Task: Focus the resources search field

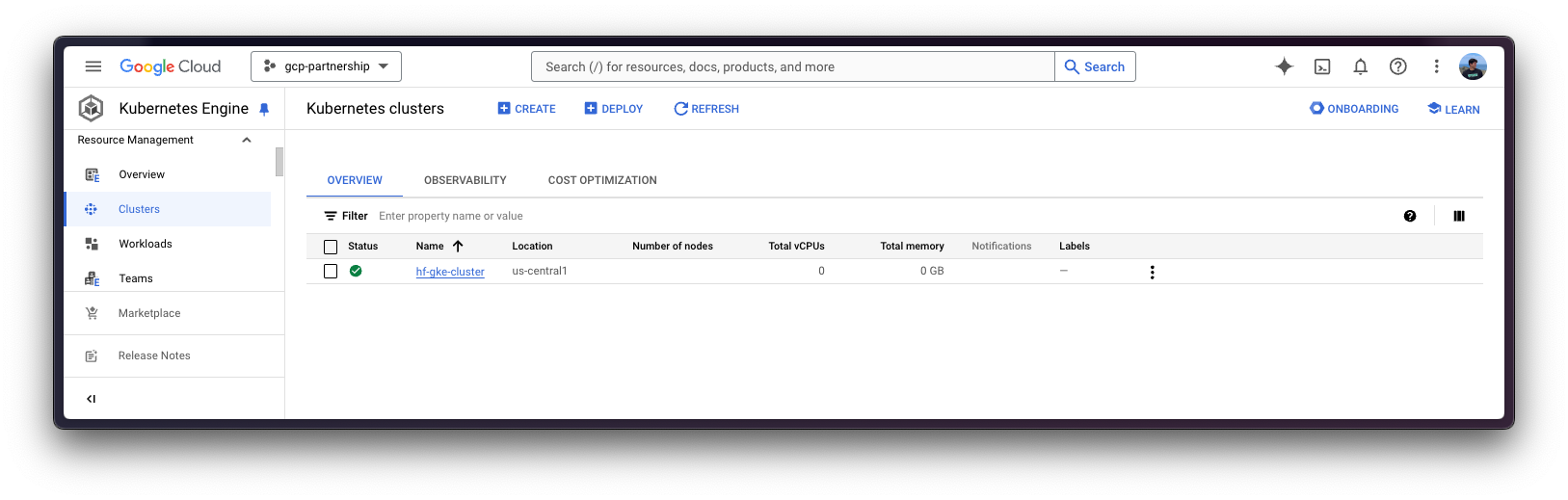Action: 793,66
